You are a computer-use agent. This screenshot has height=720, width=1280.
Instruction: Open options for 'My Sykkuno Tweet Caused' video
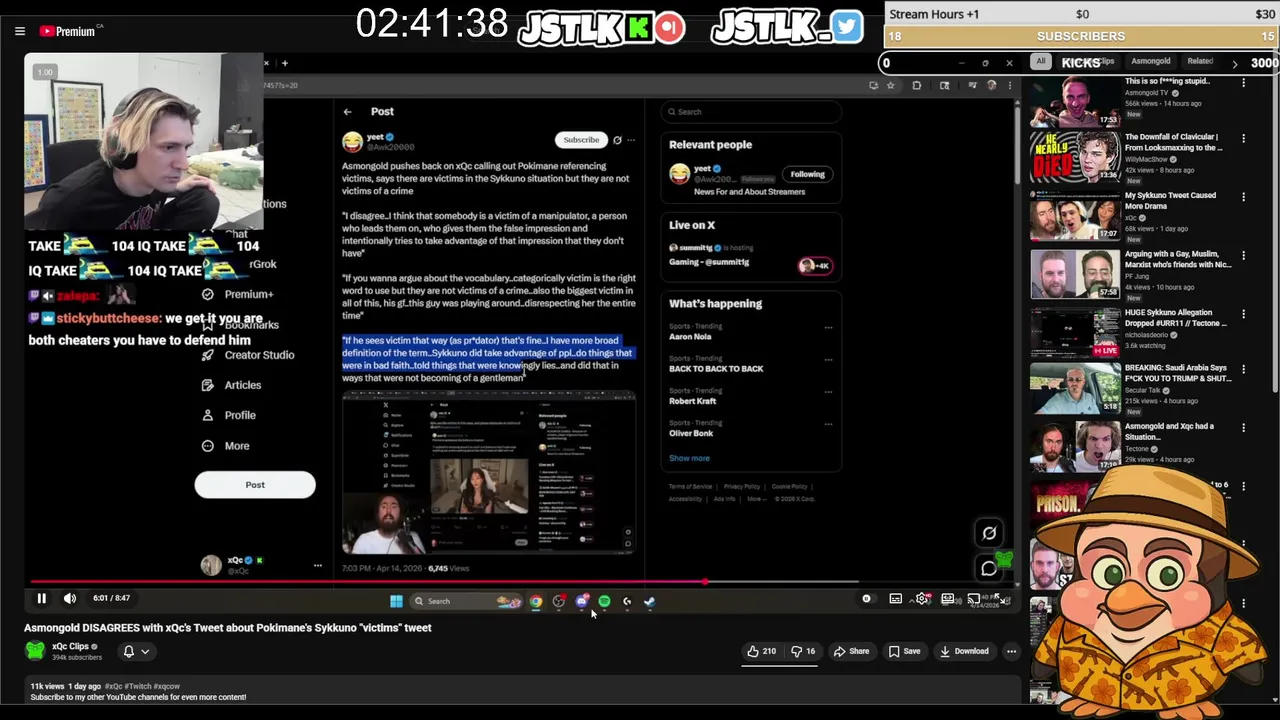(x=1243, y=197)
